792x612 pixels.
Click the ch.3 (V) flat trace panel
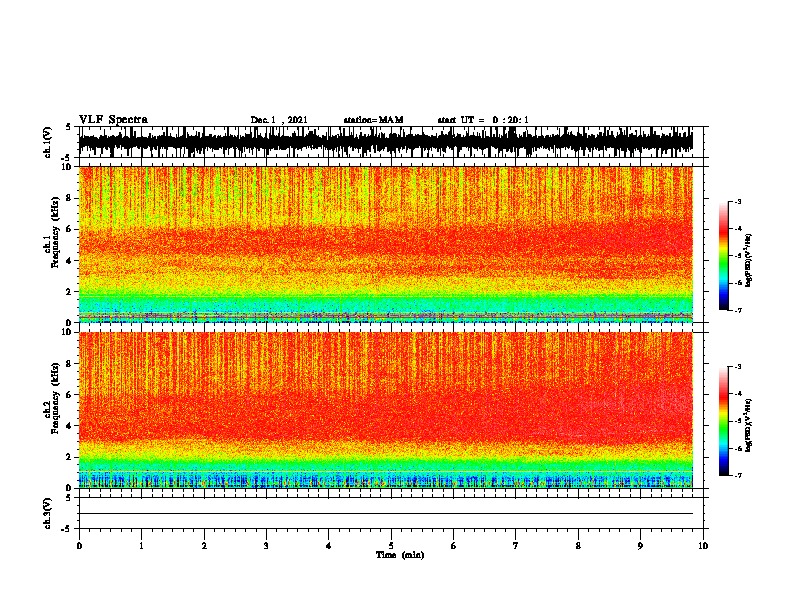[x=391, y=513]
